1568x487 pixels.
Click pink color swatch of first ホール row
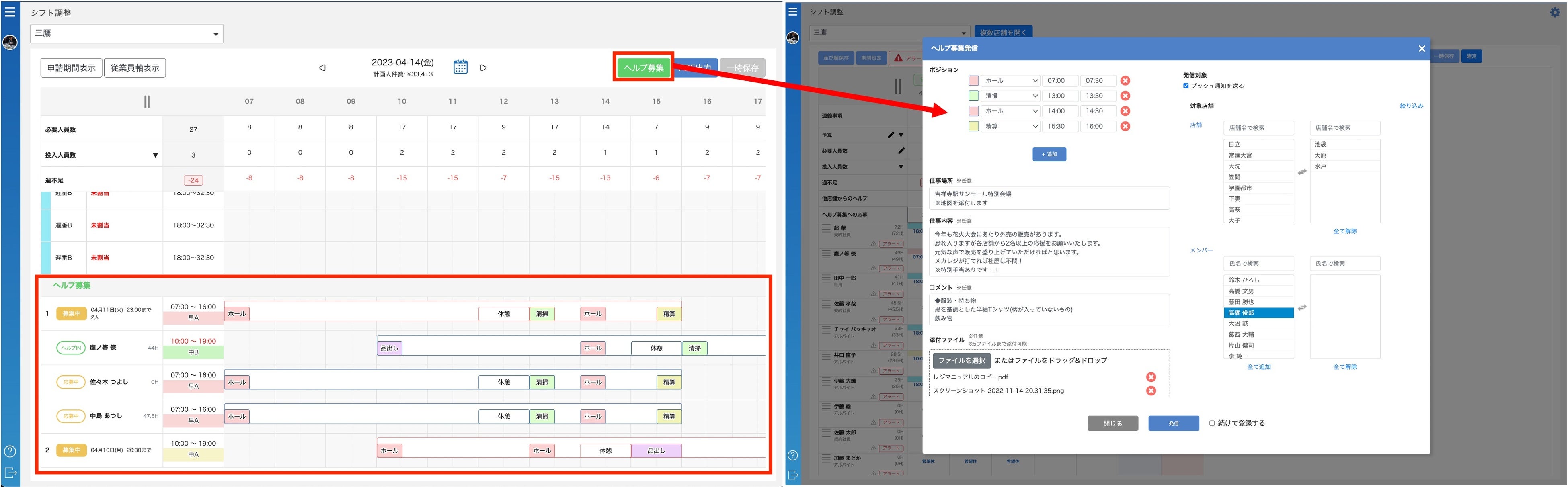(973, 81)
